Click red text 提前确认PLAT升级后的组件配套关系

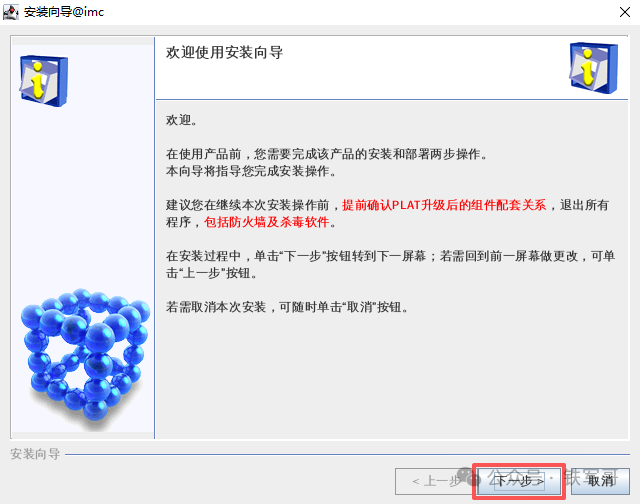click(444, 205)
